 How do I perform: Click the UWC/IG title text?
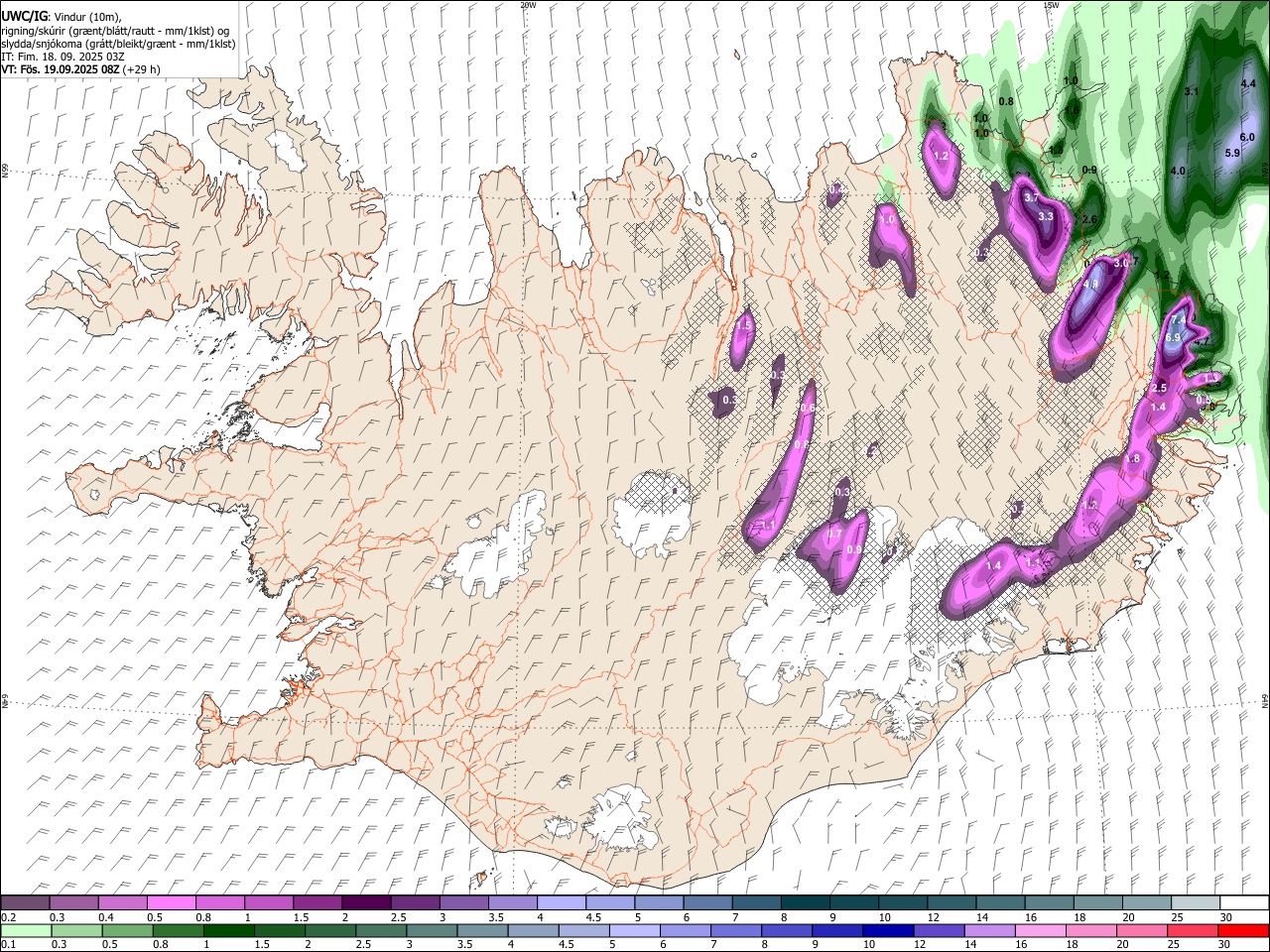coord(24,17)
